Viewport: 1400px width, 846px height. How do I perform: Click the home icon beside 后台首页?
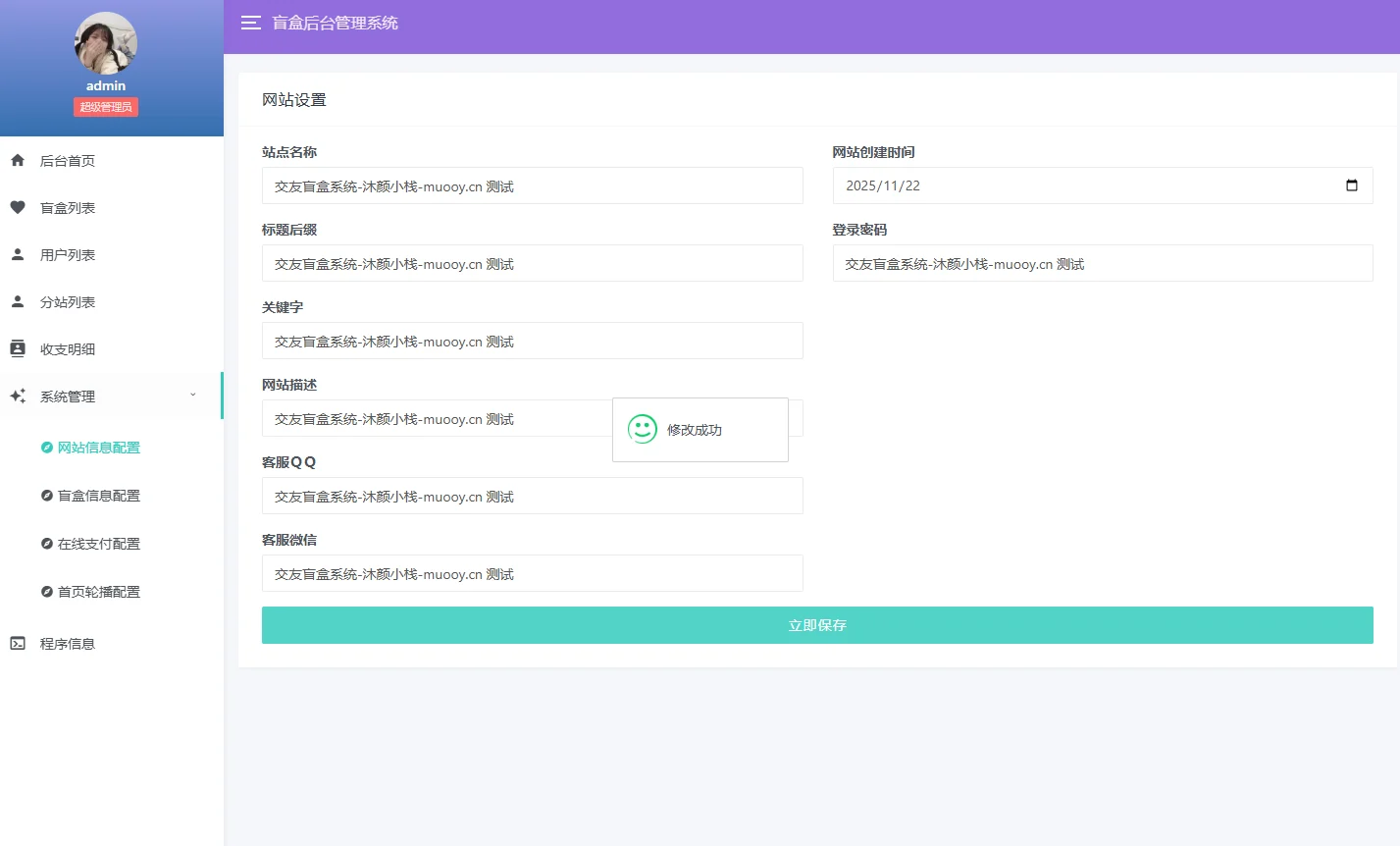(x=18, y=160)
